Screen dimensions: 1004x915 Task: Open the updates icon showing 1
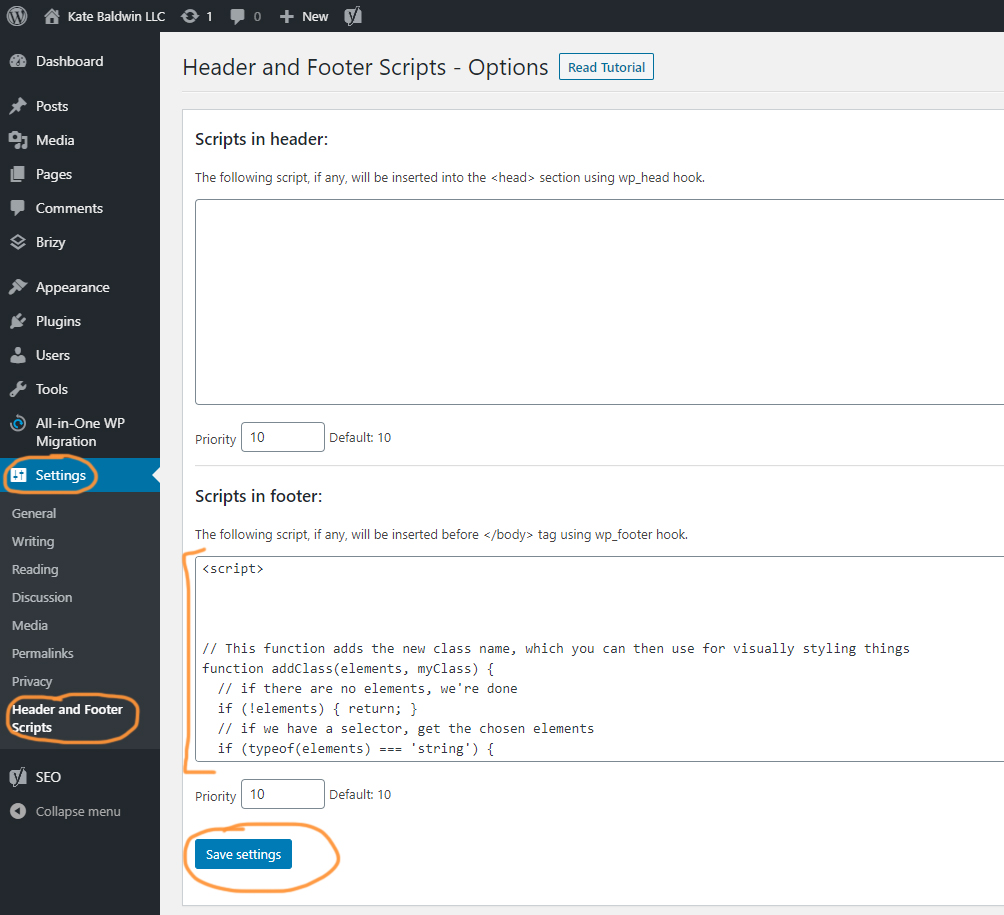tap(190, 16)
